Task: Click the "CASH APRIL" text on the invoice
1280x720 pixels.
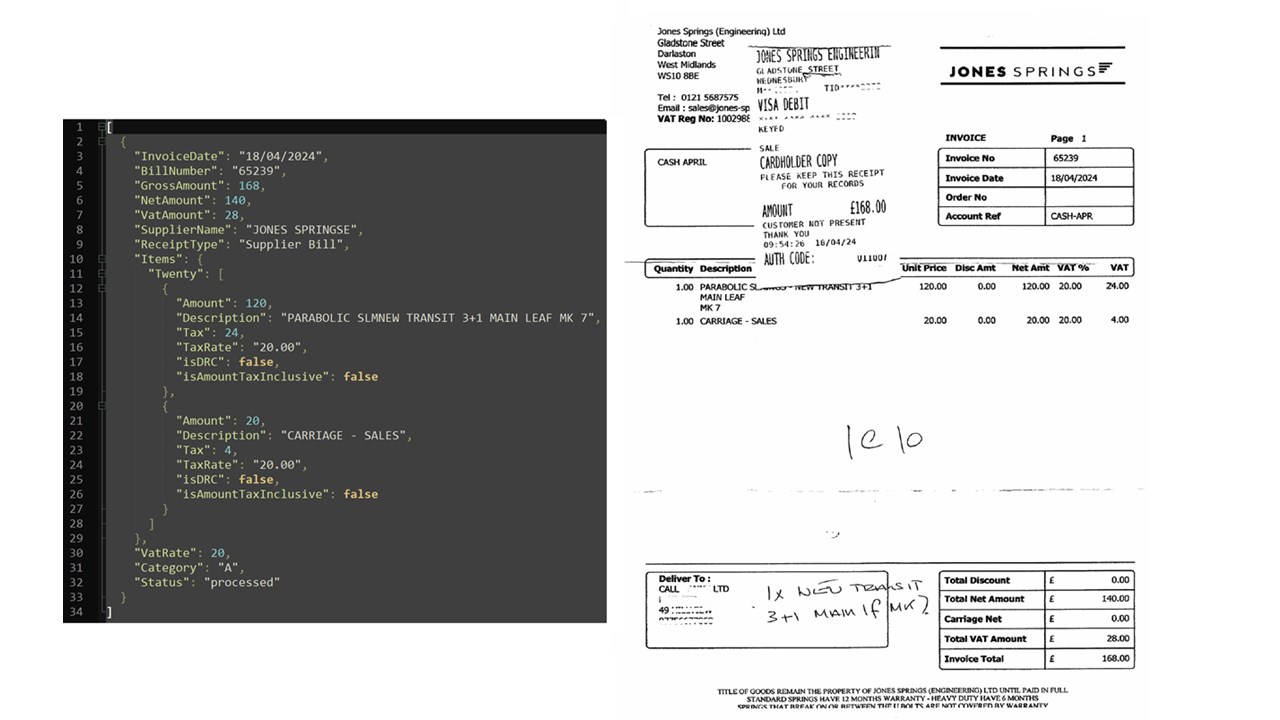Action: pos(682,162)
